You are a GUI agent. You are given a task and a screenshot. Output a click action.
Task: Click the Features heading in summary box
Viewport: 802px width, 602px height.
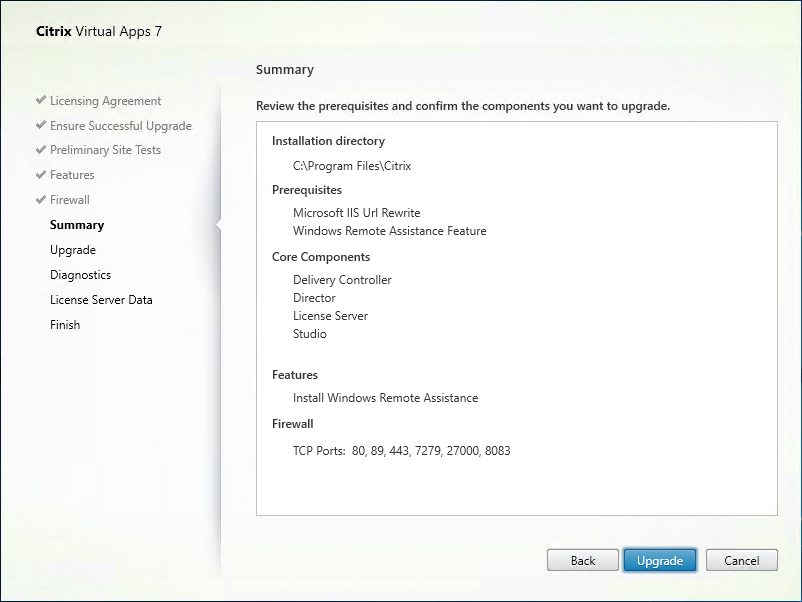click(x=295, y=375)
